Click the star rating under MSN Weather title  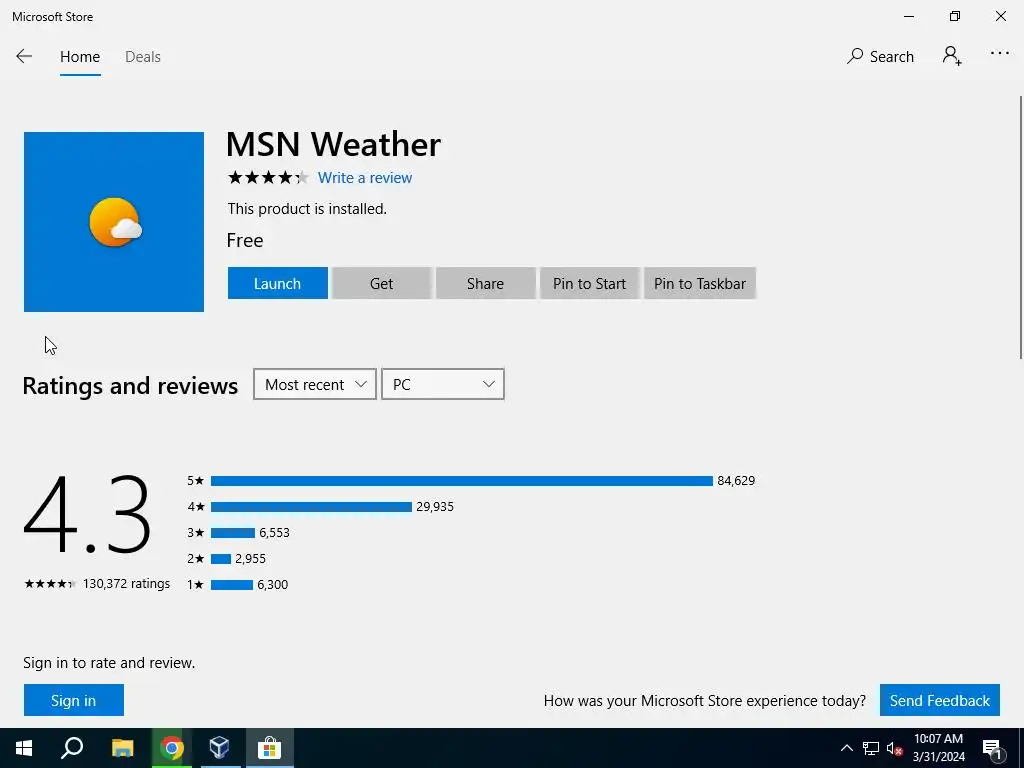tap(267, 177)
